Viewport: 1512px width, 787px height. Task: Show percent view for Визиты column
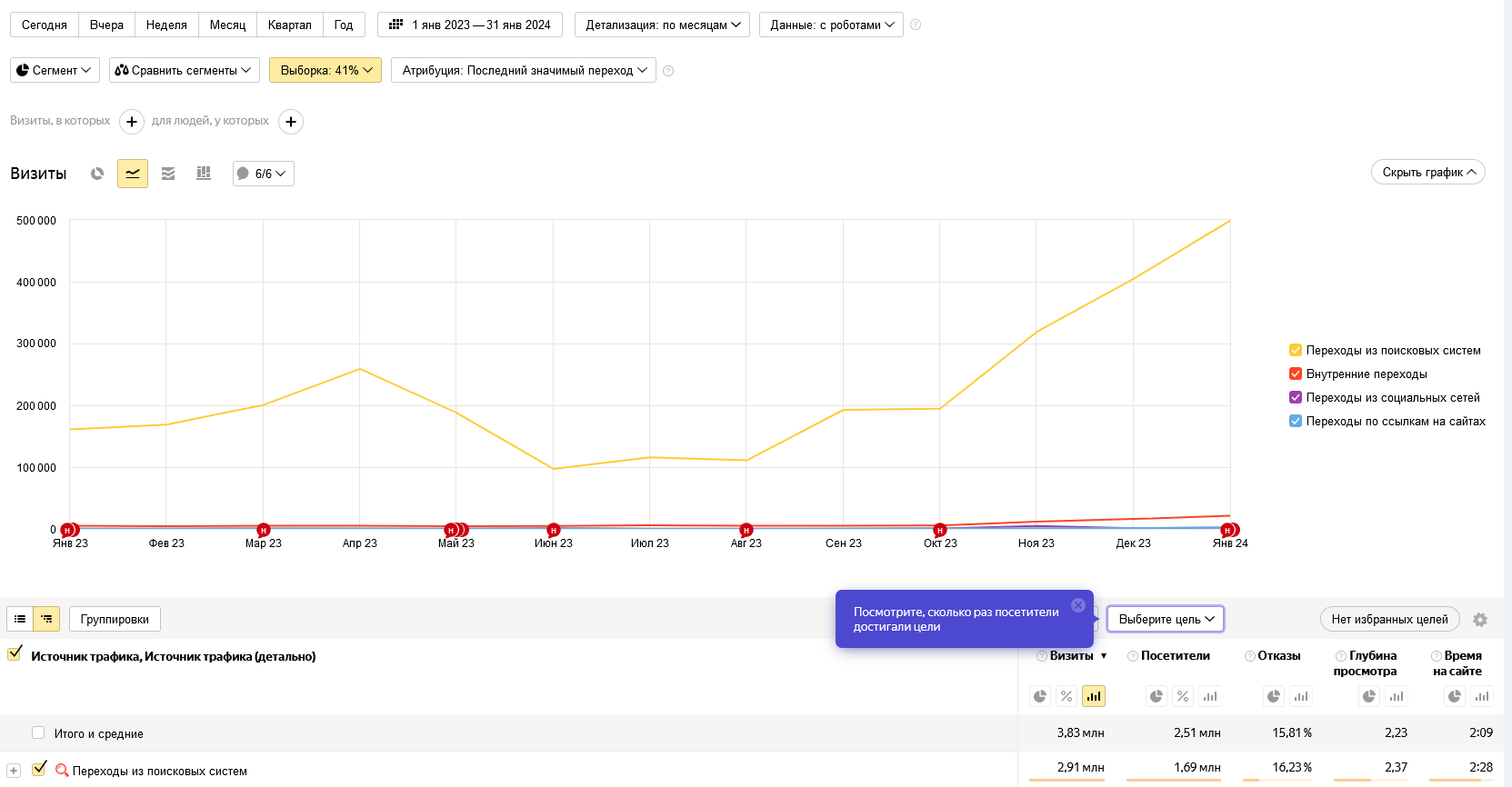(x=1066, y=696)
